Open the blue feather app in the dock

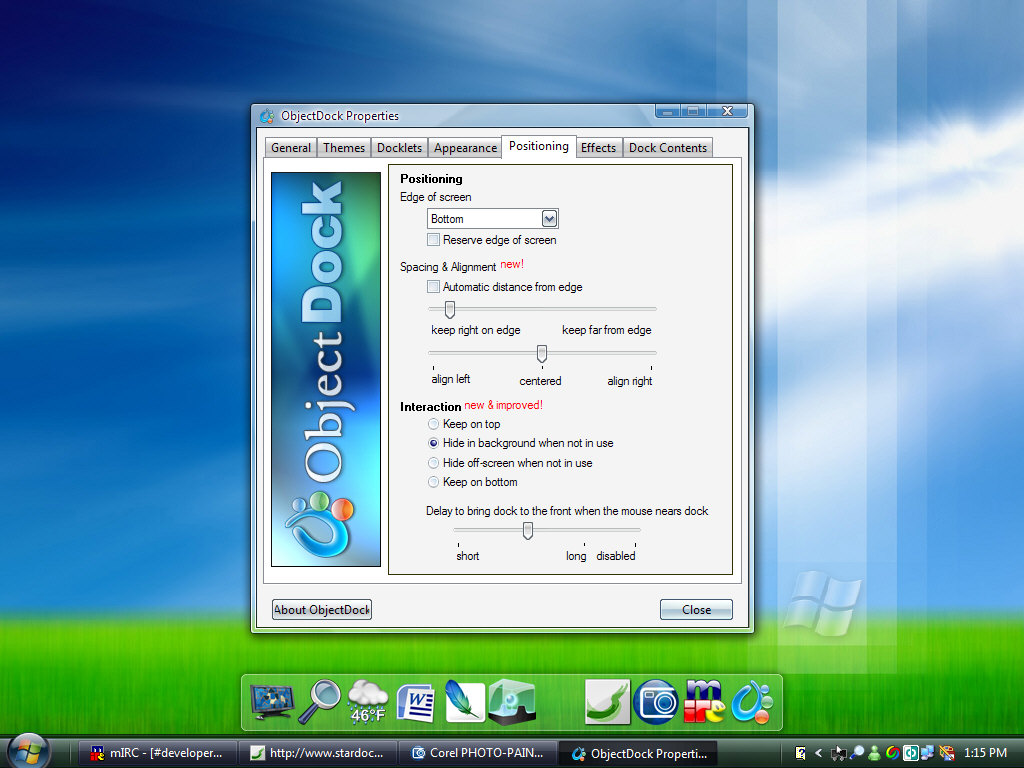[x=464, y=701]
